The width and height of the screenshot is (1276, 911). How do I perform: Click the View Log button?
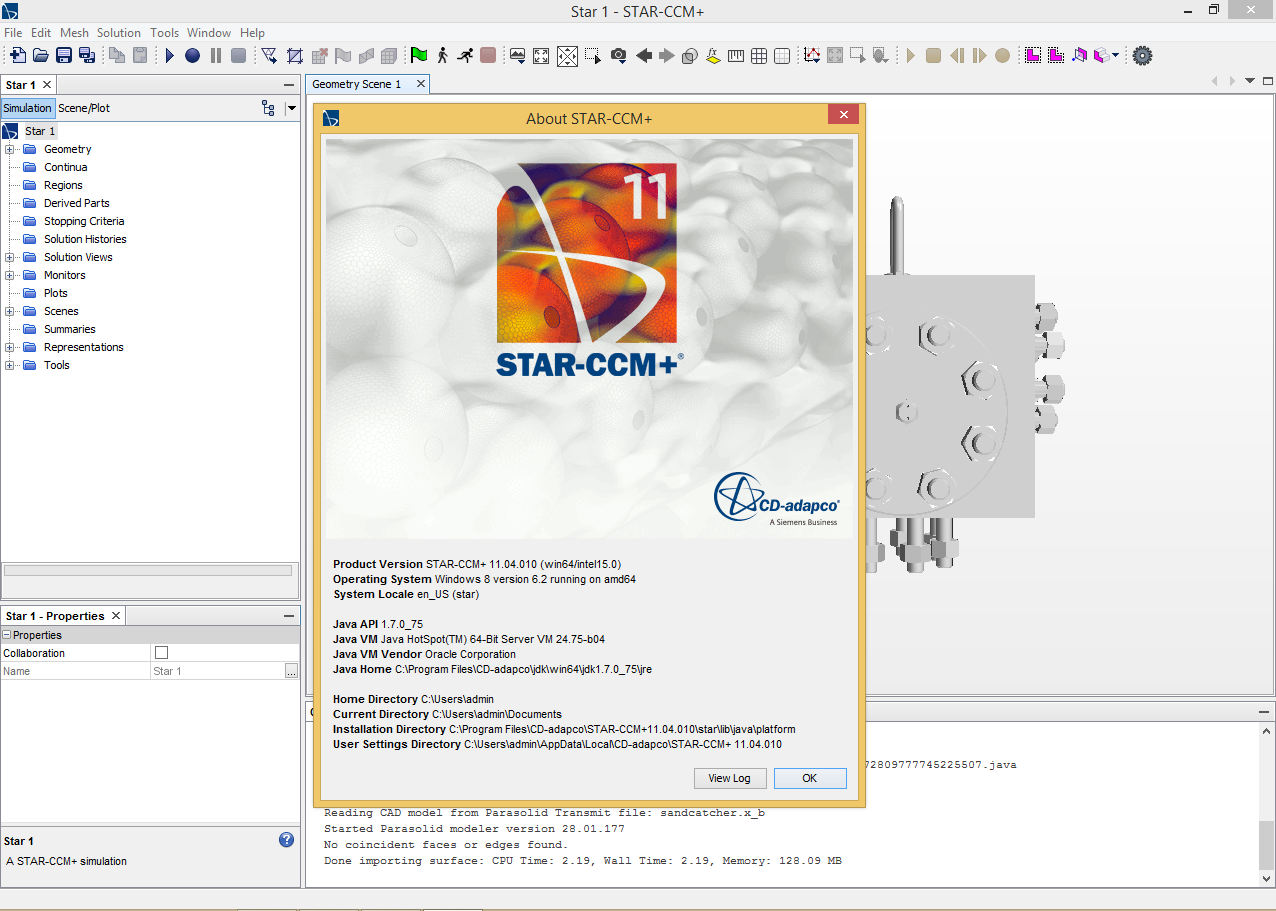click(730, 778)
